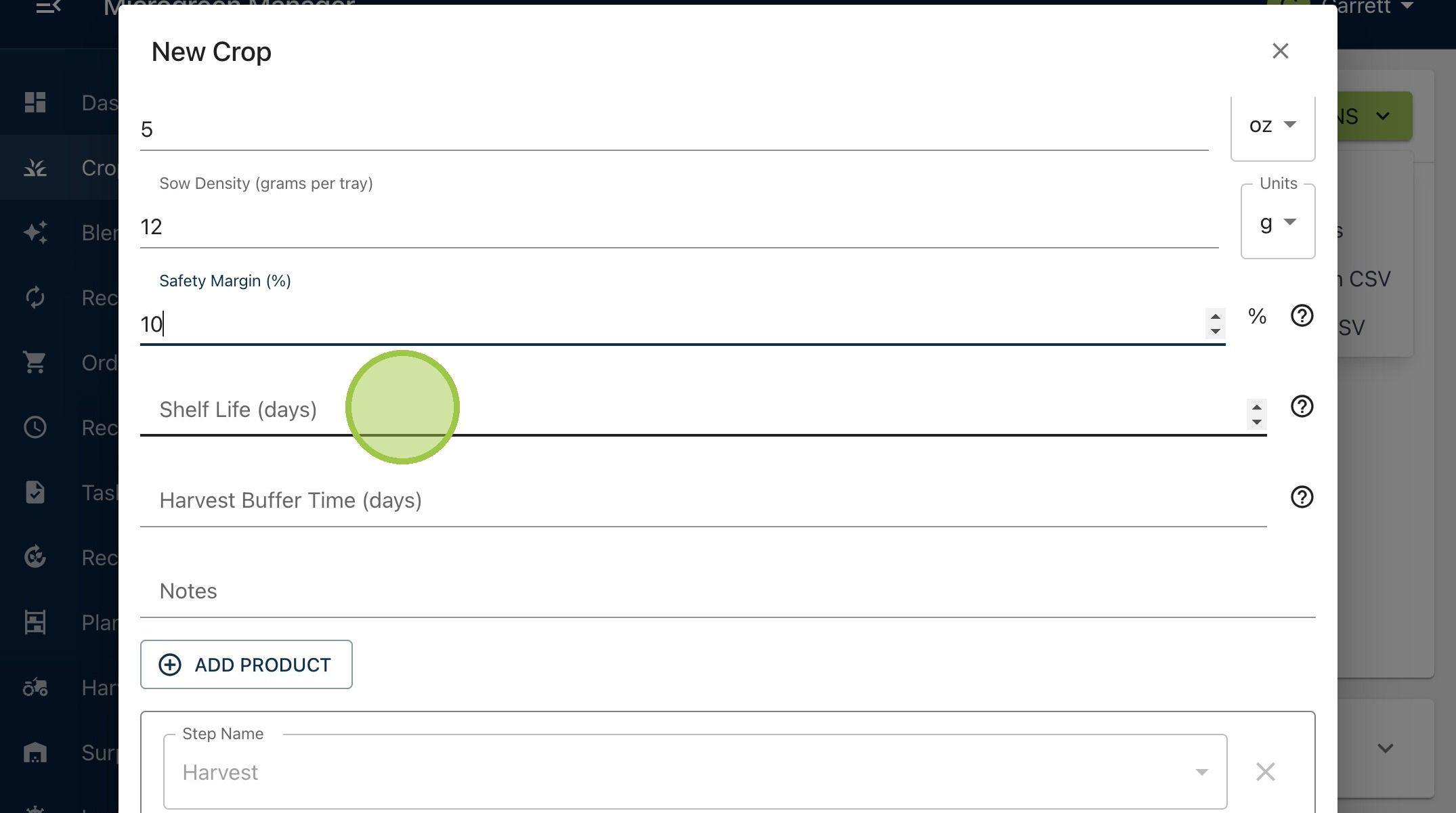
Task: Show help for Shelf Life field
Action: pyautogui.click(x=1302, y=406)
